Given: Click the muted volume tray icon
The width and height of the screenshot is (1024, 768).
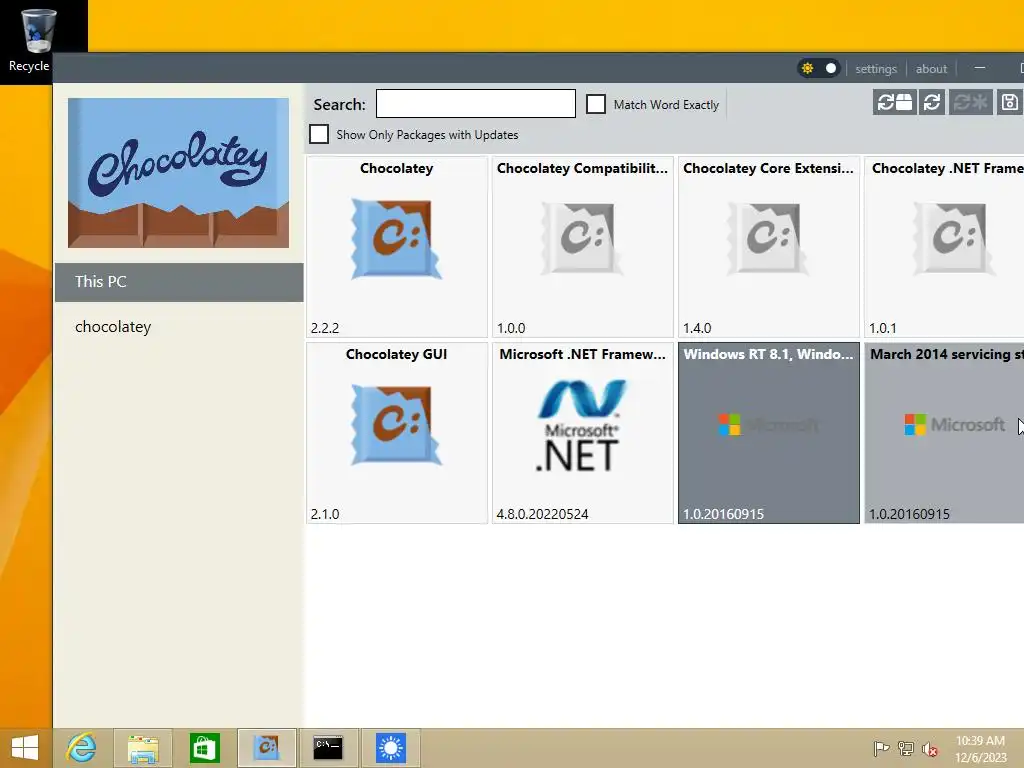Looking at the screenshot, I should coord(930,748).
